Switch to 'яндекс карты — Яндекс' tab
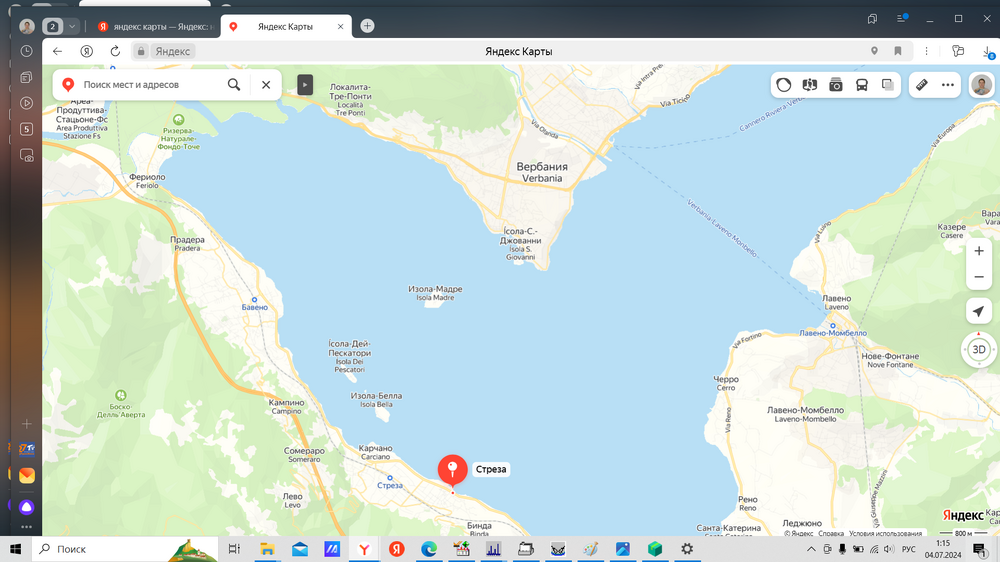This screenshot has height=562, width=1000. pyautogui.click(x=155, y=27)
